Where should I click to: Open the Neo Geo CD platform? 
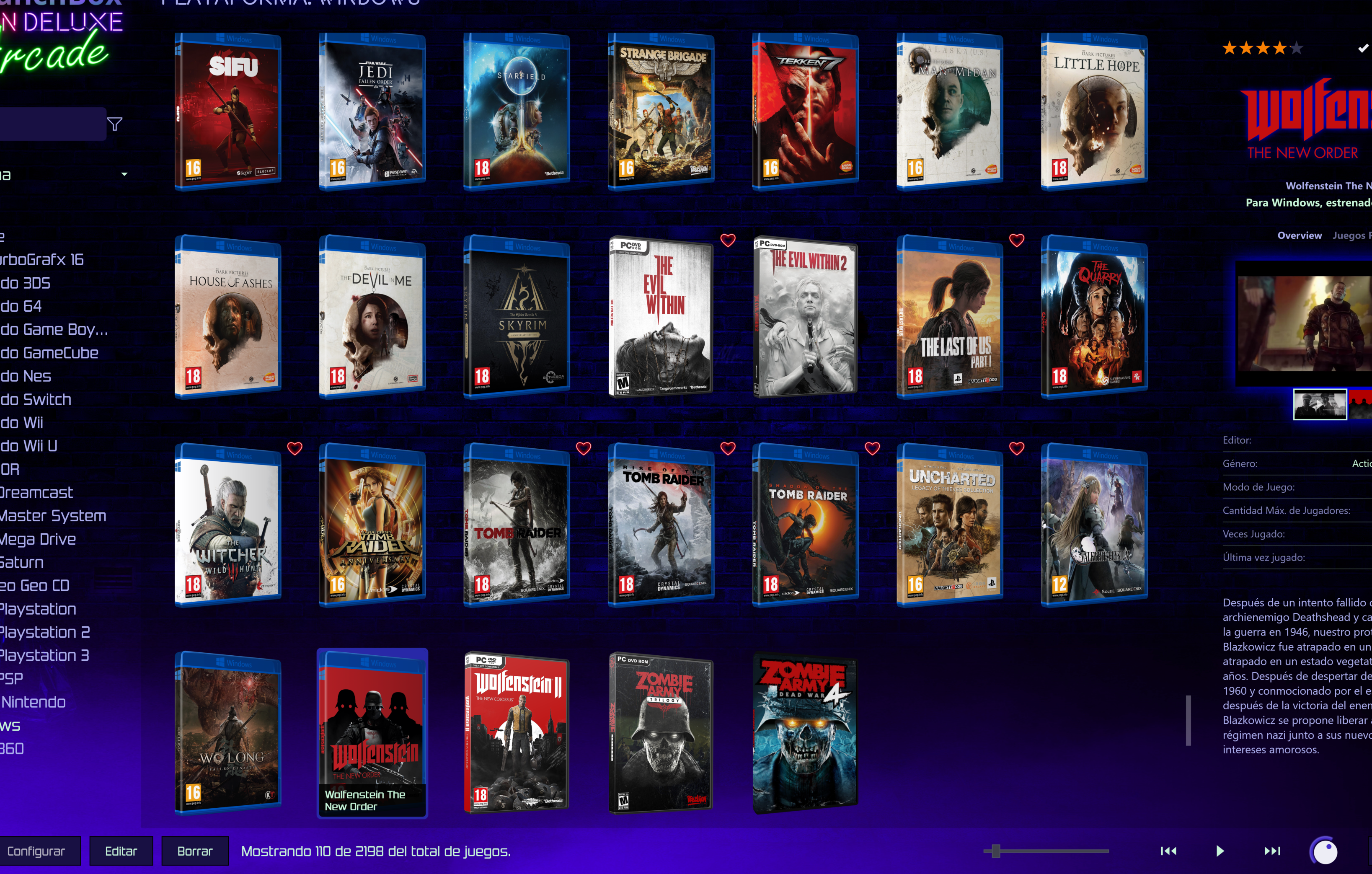click(x=35, y=586)
